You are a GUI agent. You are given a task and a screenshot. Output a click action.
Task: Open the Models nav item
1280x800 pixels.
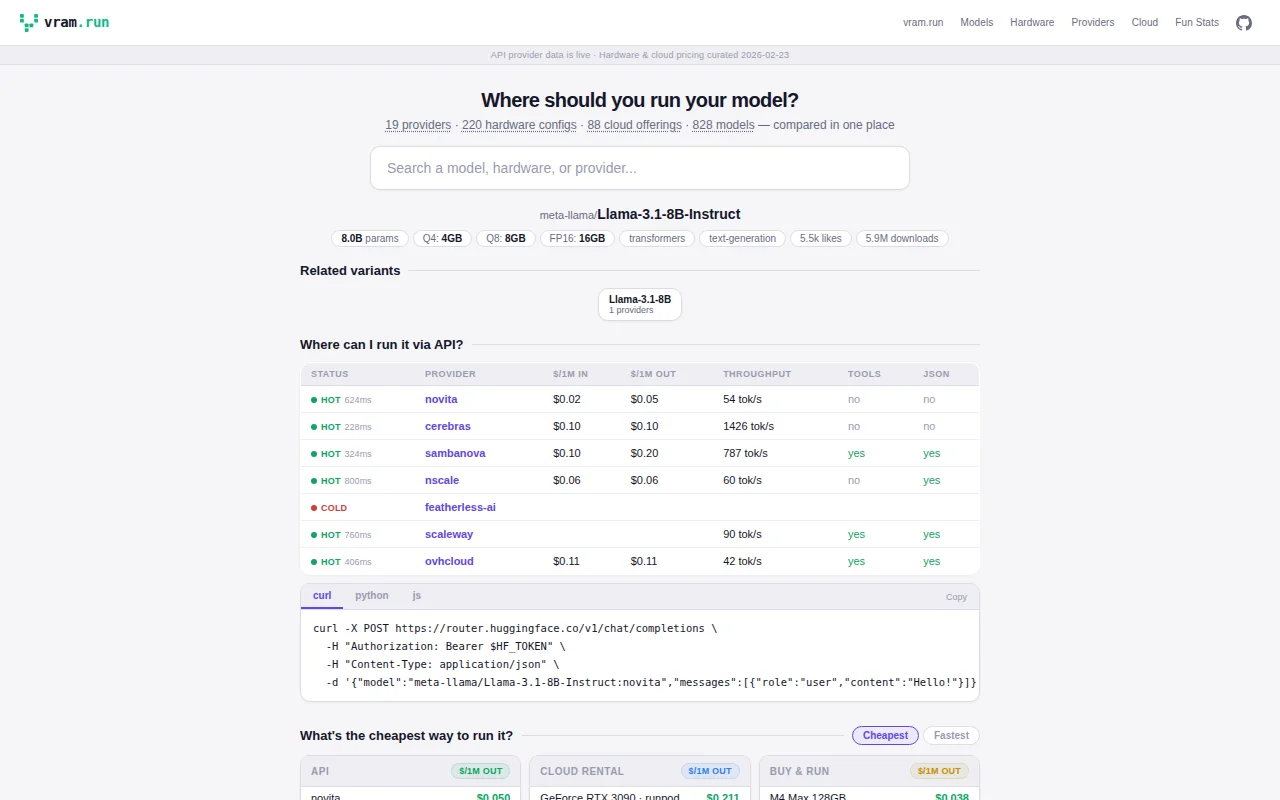(x=977, y=22)
